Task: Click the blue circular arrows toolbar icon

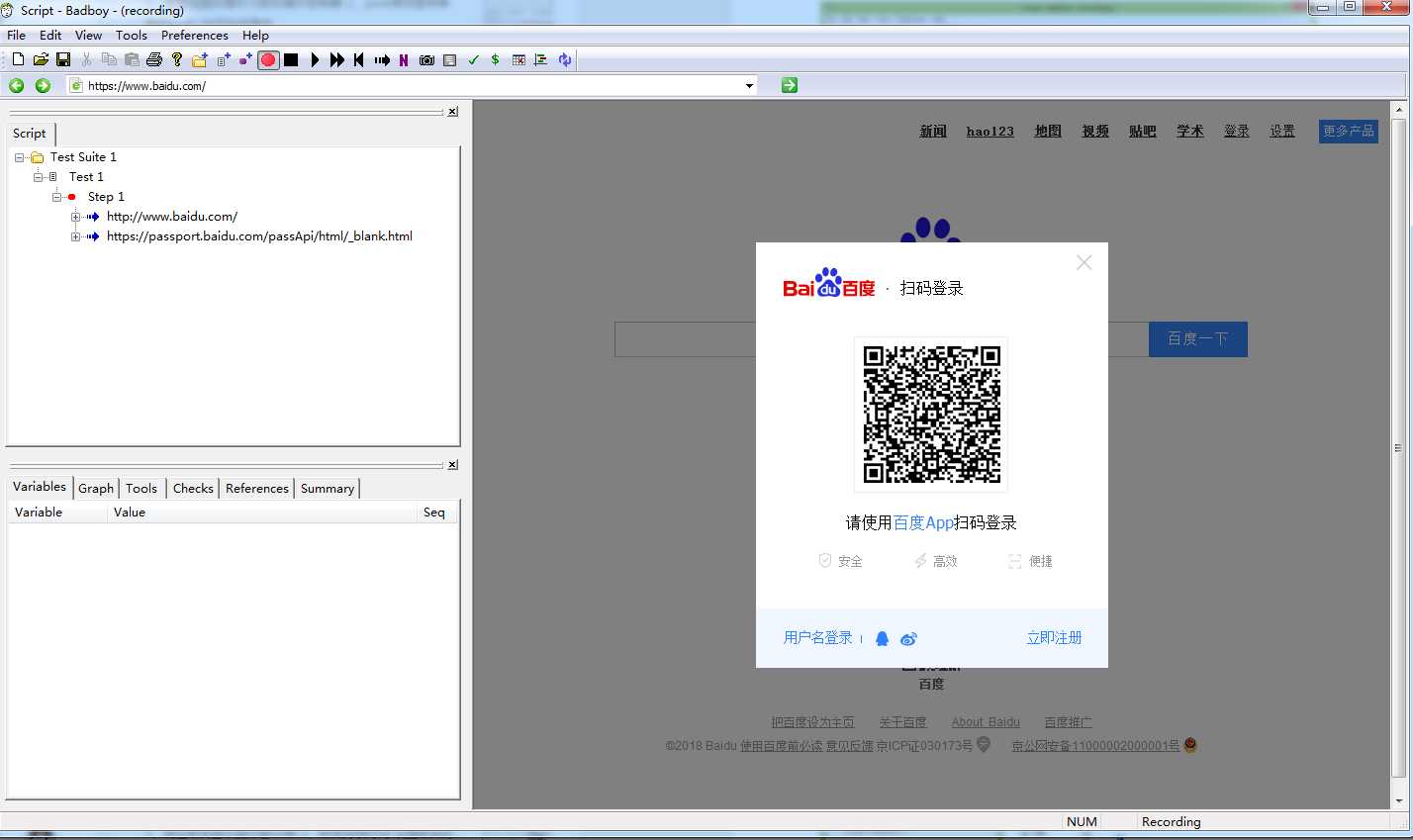Action: click(564, 59)
